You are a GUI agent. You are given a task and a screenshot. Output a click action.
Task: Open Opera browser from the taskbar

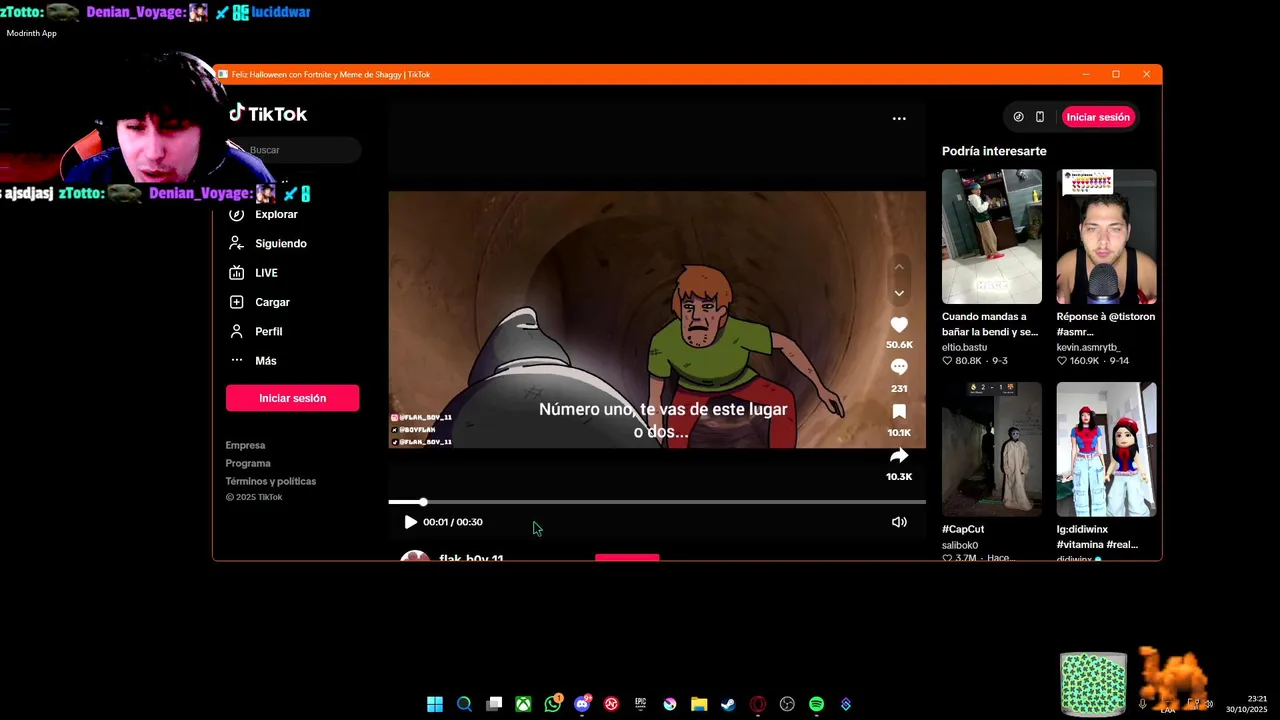pos(758,704)
